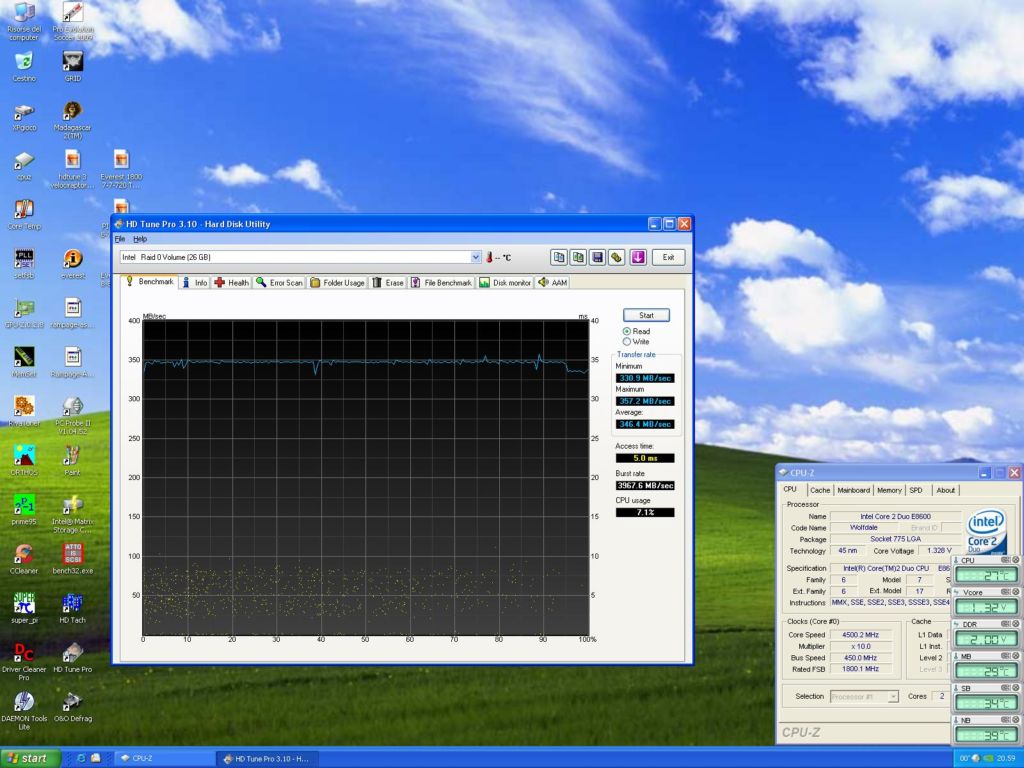Launch the GRID game shortcut
The height and width of the screenshot is (768, 1024).
[x=72, y=67]
